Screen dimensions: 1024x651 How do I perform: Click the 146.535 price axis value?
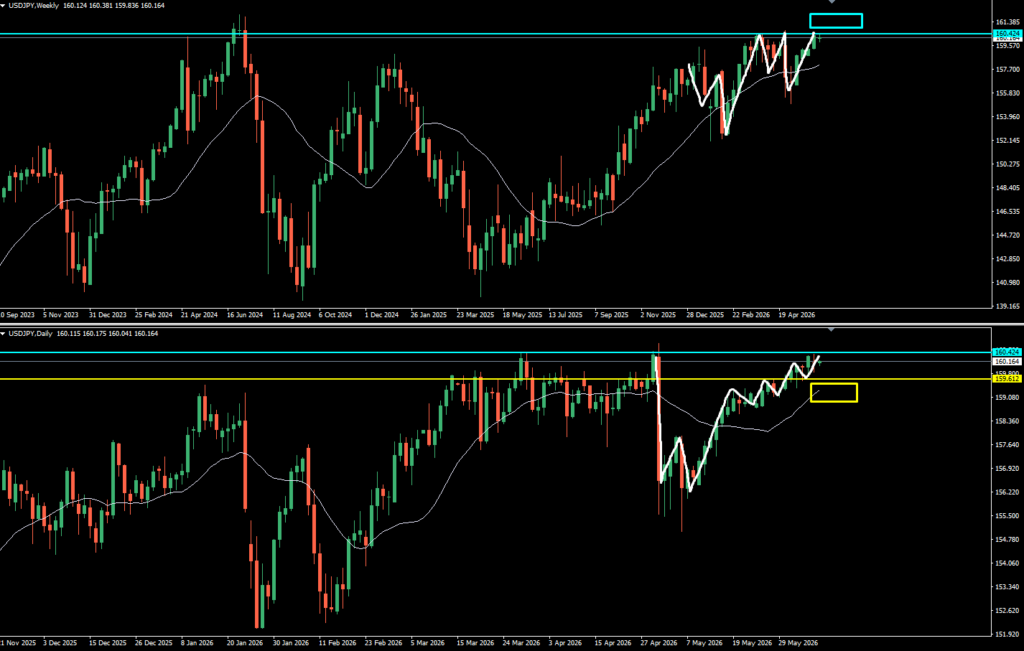point(1008,212)
